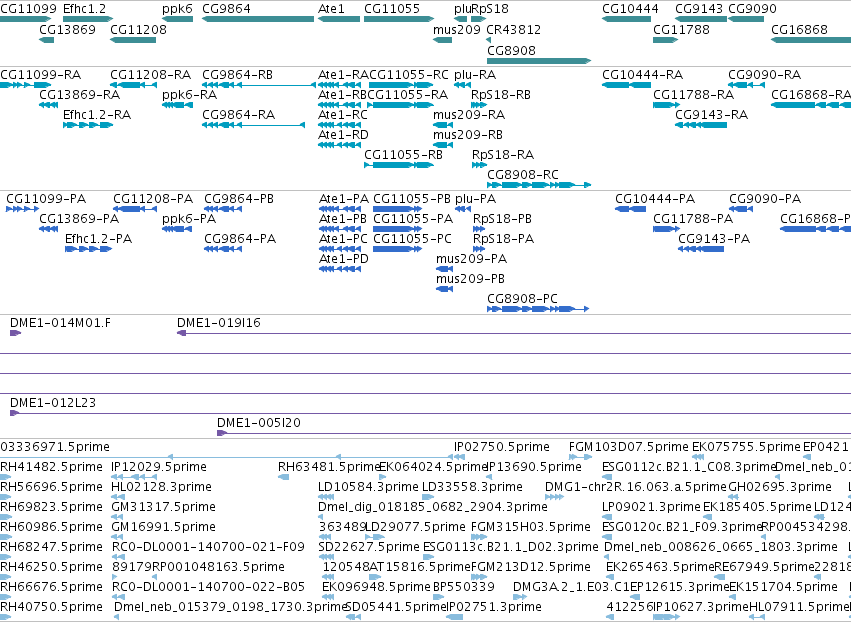
Task: Click the CG13869 gene label
Action: (67, 29)
